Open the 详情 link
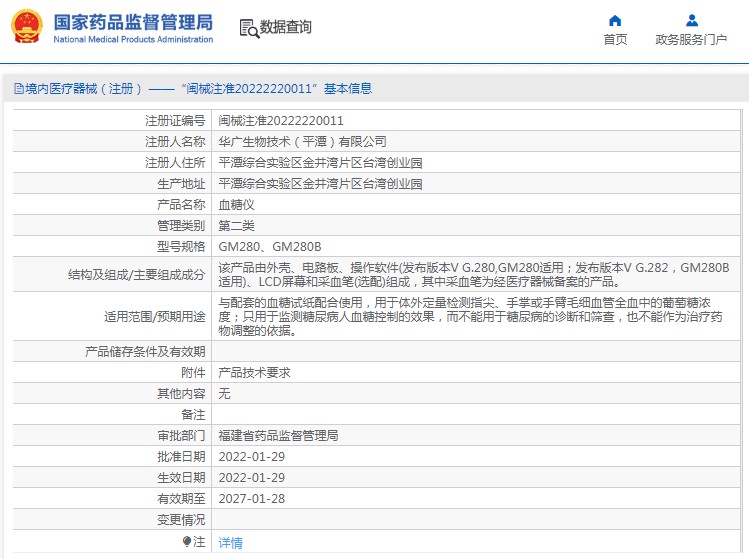Image resolution: width=749 pixels, height=559 pixels. pyautogui.click(x=230, y=542)
